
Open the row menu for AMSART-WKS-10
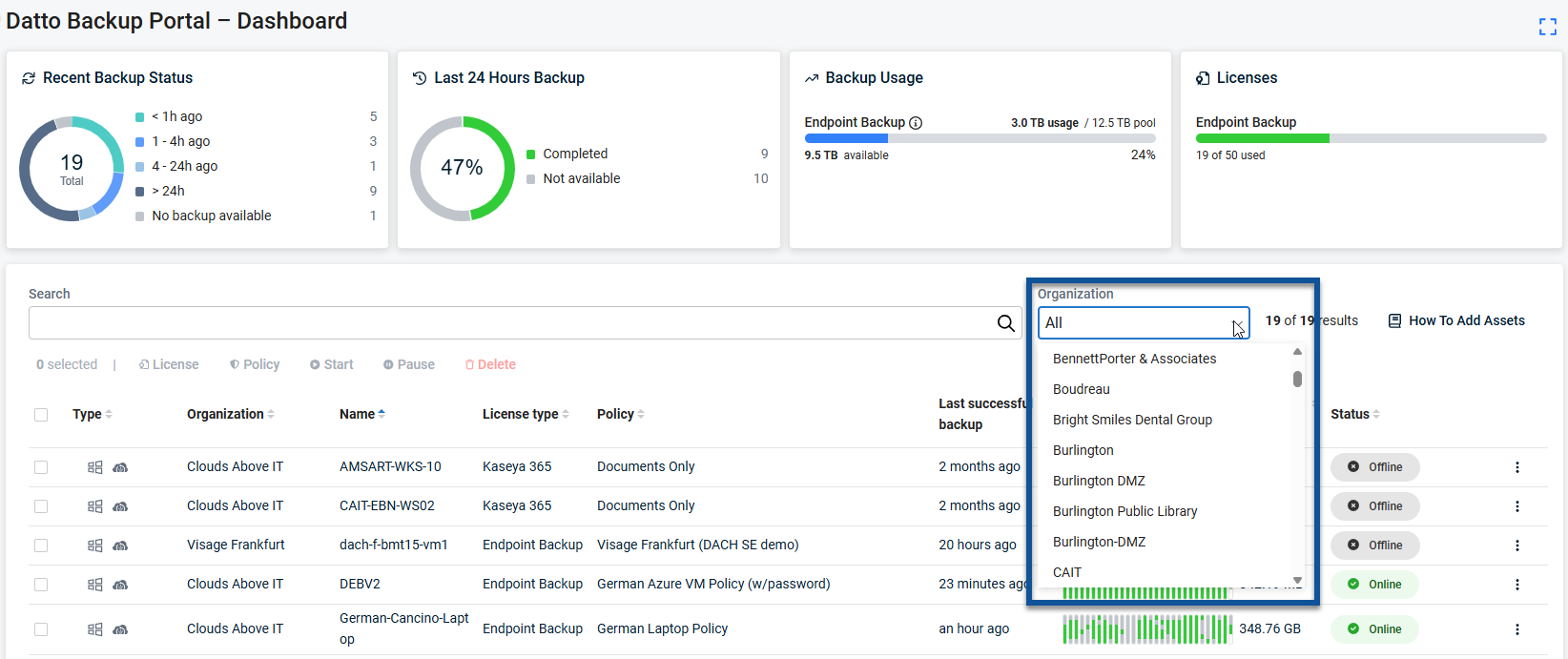(1516, 467)
